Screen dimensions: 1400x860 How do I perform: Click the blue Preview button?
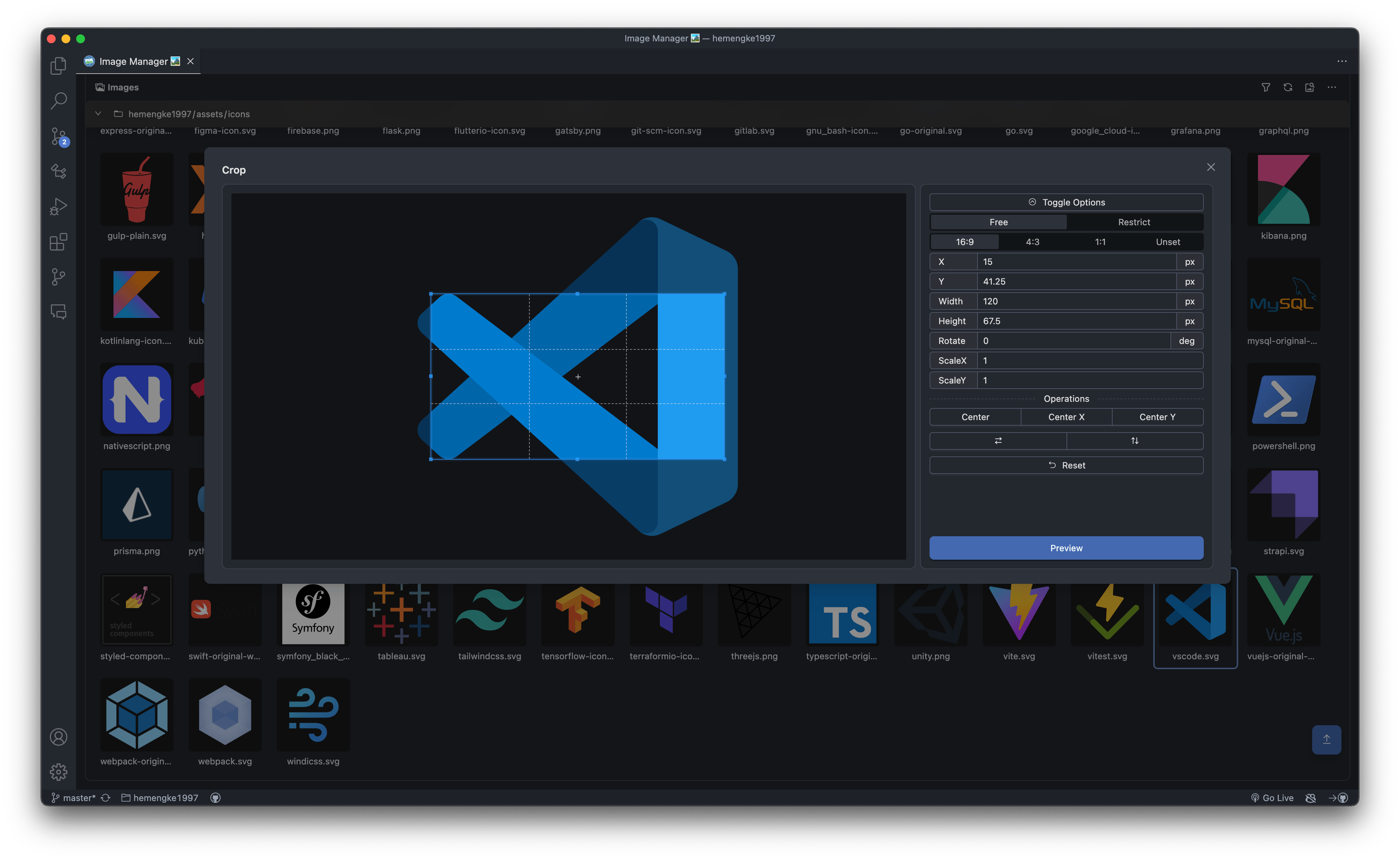coord(1066,548)
